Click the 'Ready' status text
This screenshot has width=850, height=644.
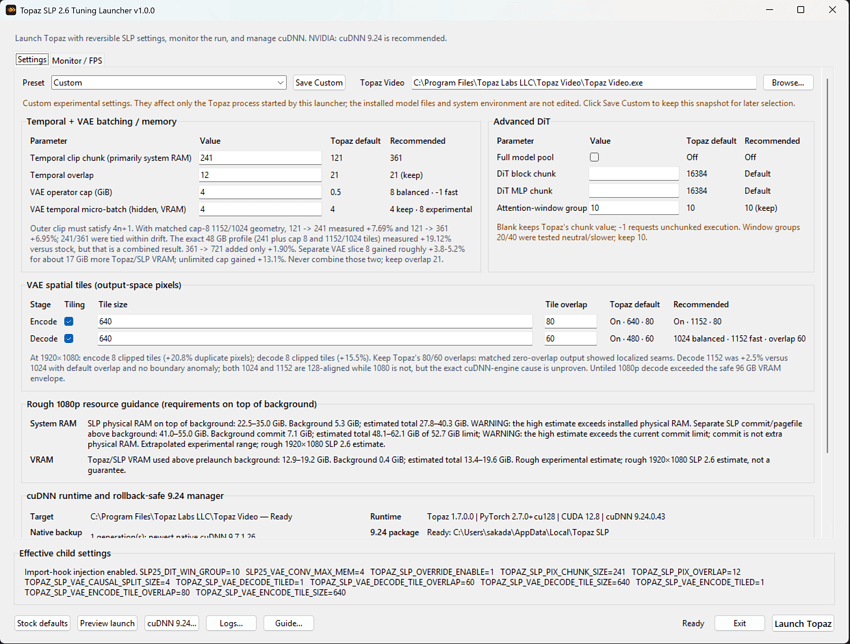[x=693, y=623]
